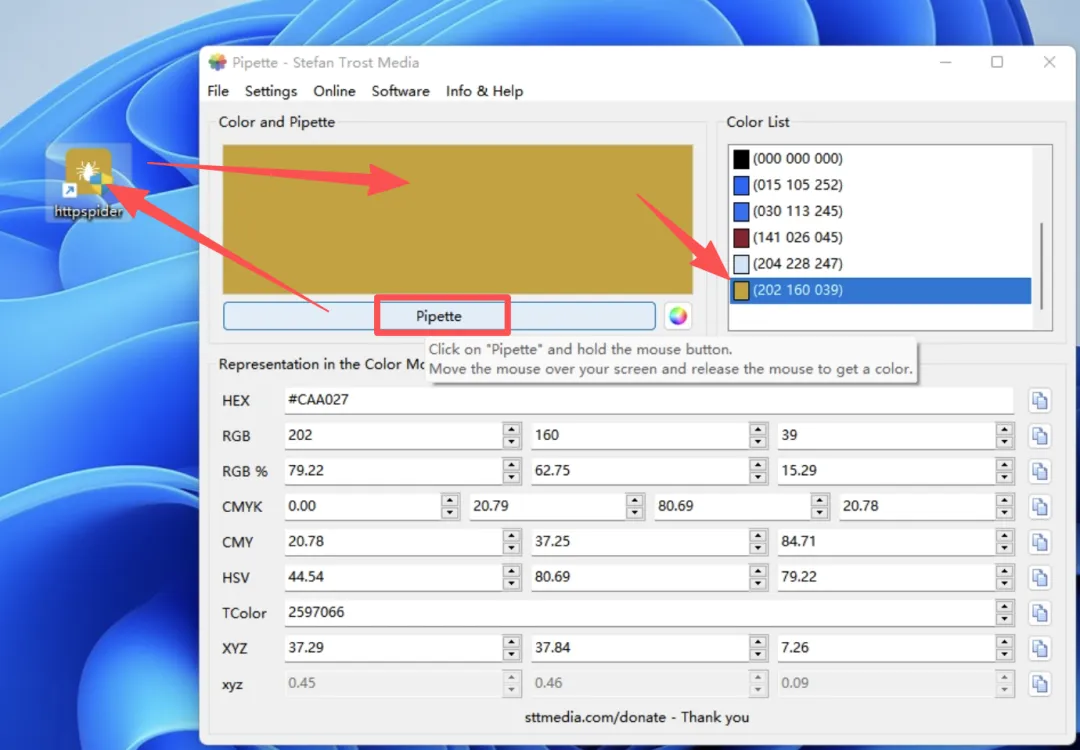Copy the XYZ row values
Screen dimensions: 1080x750
coord(1040,648)
